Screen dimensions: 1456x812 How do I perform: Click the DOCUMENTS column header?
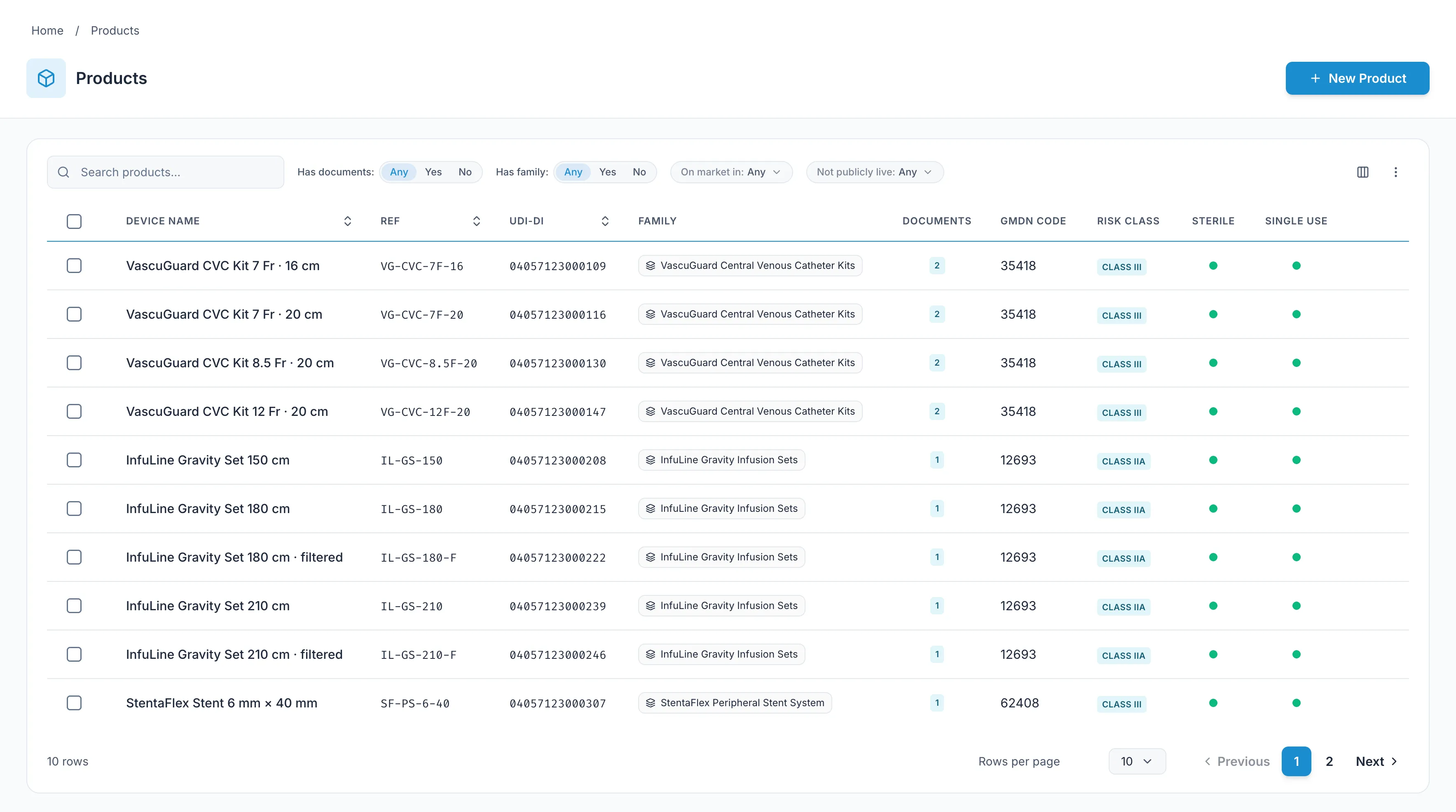(936, 221)
